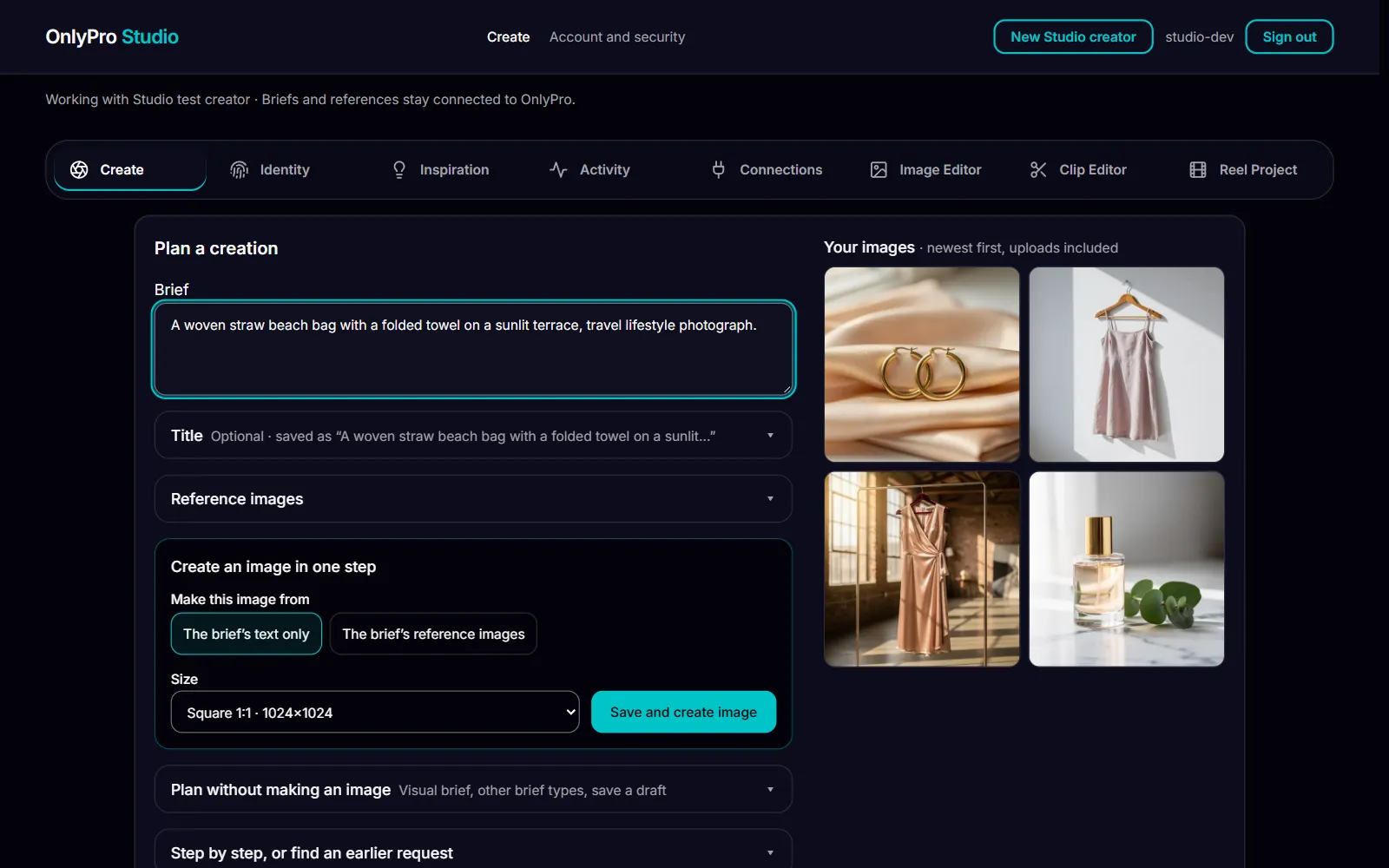This screenshot has width=1389, height=868.
Task: Open the perfume bottle thumbnail
Action: [1127, 569]
